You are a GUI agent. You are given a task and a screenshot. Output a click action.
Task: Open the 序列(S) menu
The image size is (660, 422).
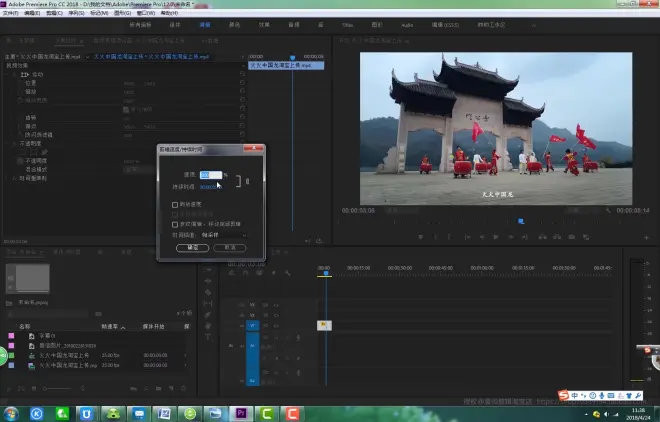(x=76, y=13)
